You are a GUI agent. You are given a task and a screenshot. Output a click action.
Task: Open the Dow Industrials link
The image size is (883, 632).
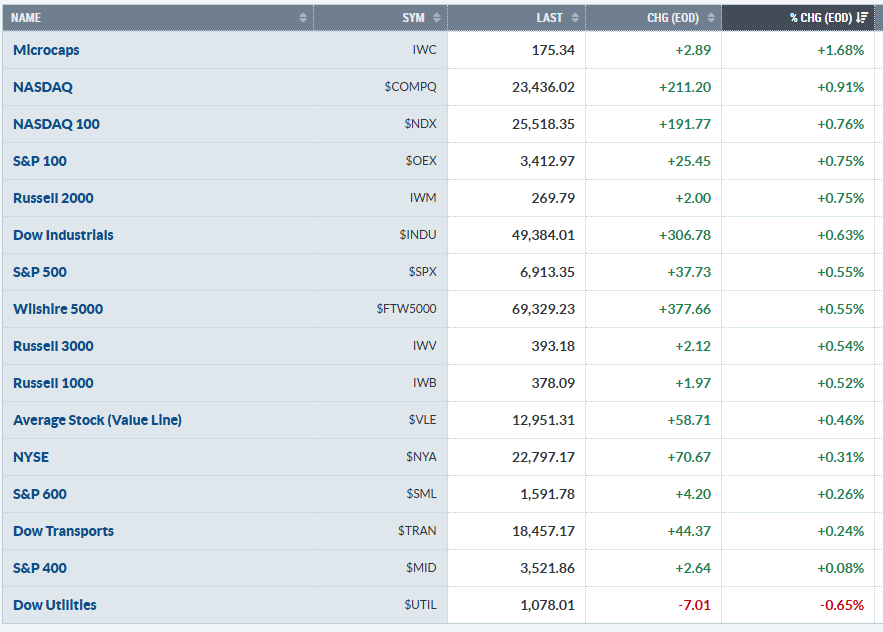[x=63, y=235]
